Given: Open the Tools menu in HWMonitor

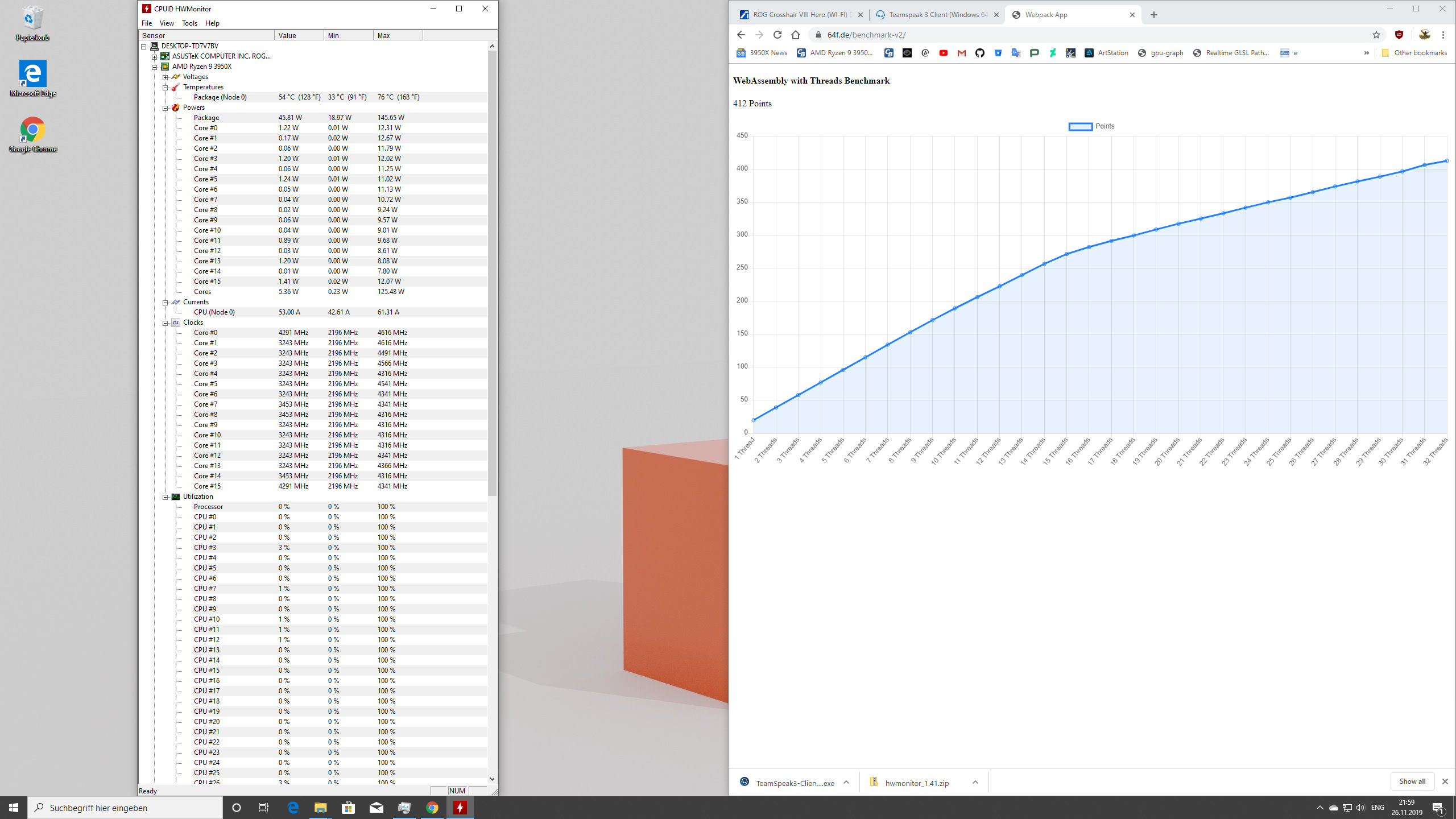Looking at the screenshot, I should 189,23.
